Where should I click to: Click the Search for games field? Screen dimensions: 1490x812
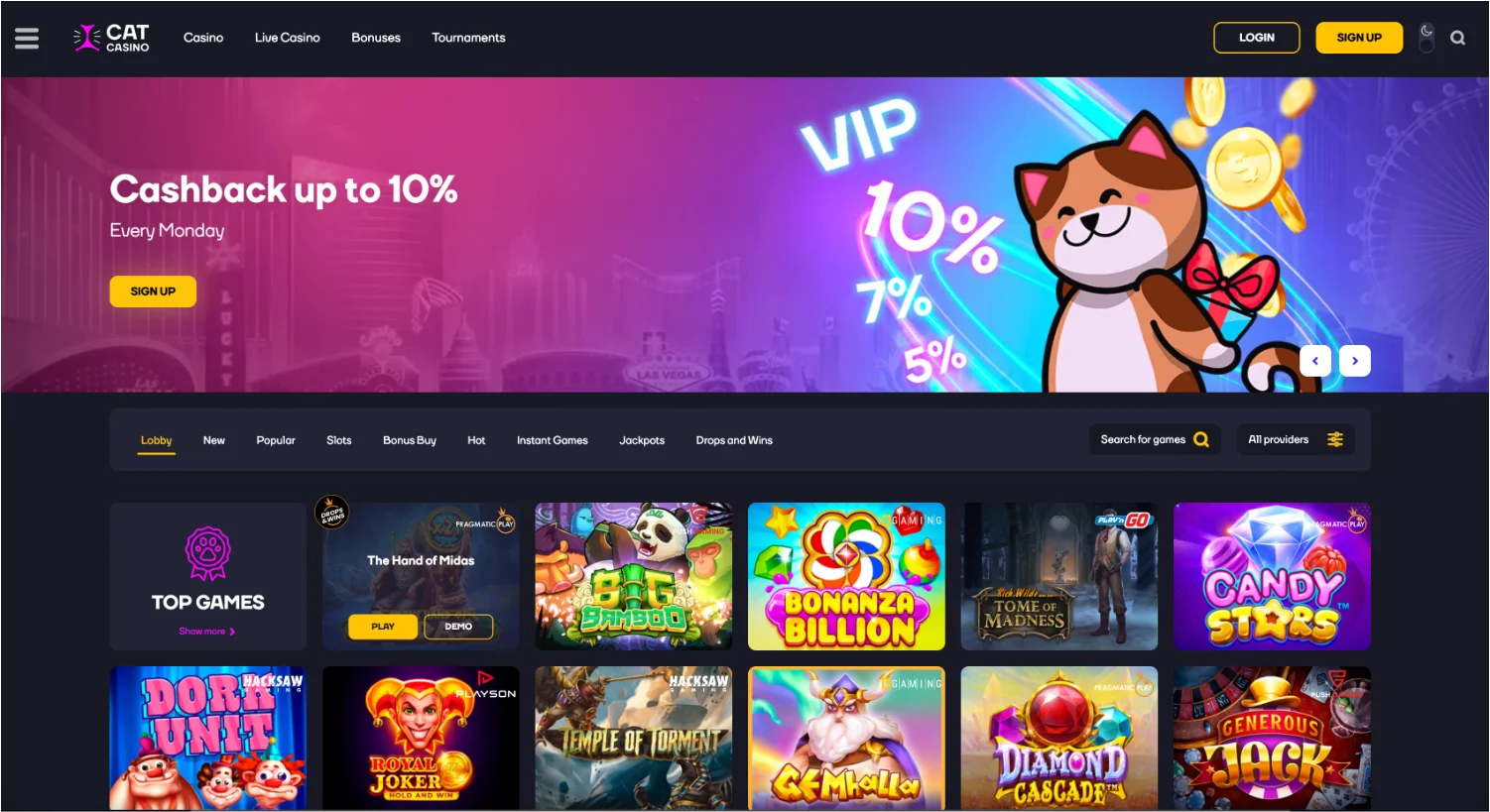[x=1155, y=439]
